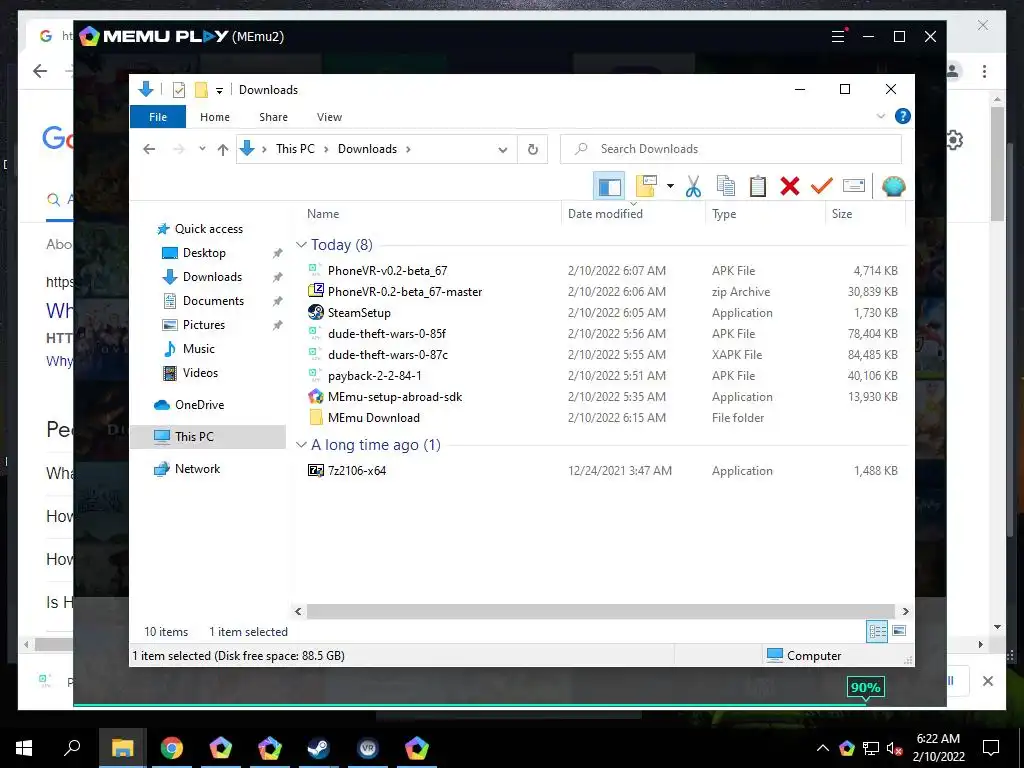This screenshot has width=1024, height=768.
Task: Open the Share ribbon tab
Action: click(273, 117)
